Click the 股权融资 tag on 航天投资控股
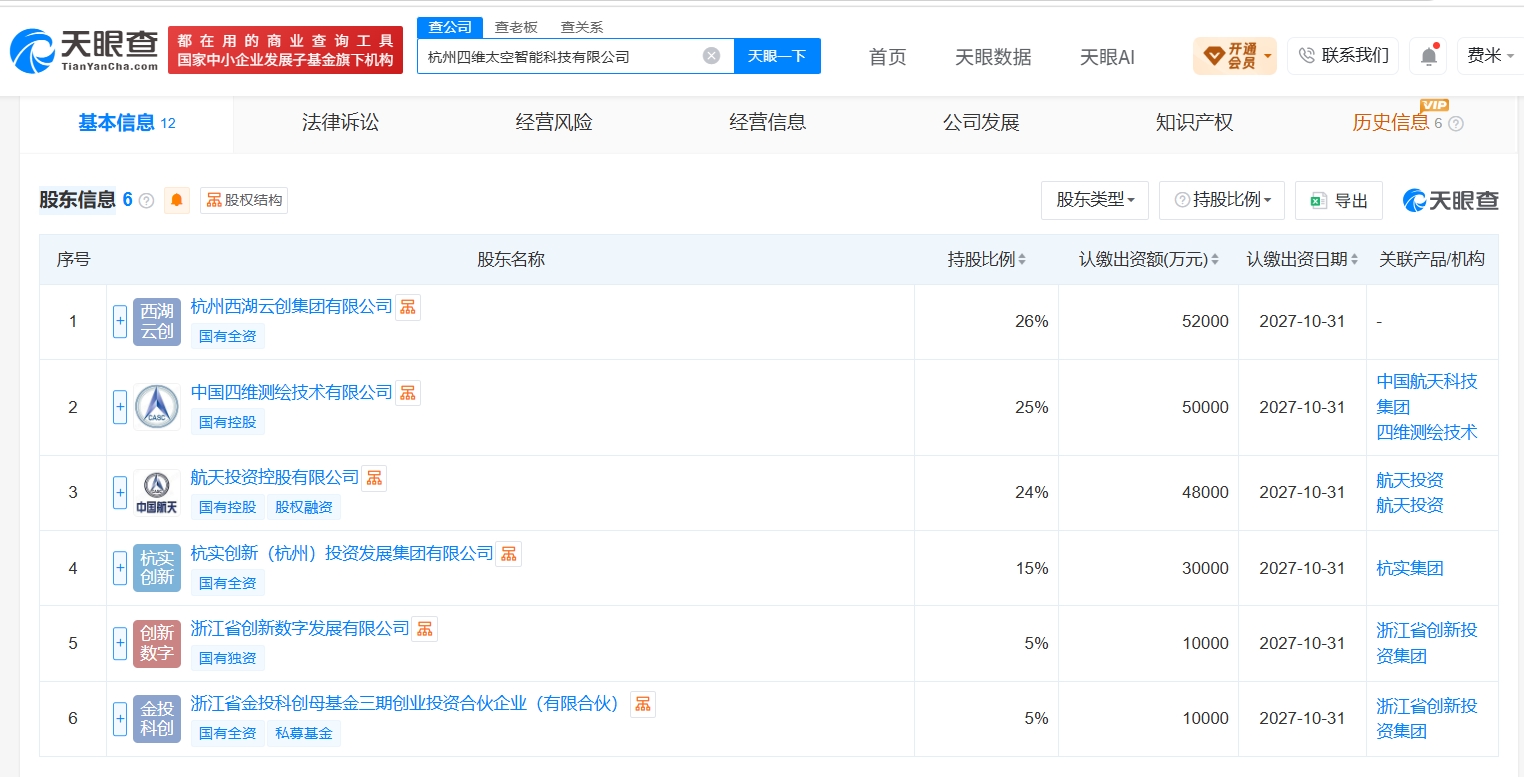Image resolution: width=1524 pixels, height=777 pixels. (303, 507)
